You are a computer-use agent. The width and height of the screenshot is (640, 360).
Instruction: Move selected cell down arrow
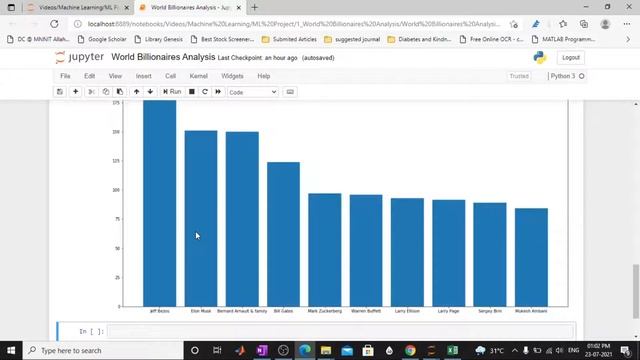point(150,92)
